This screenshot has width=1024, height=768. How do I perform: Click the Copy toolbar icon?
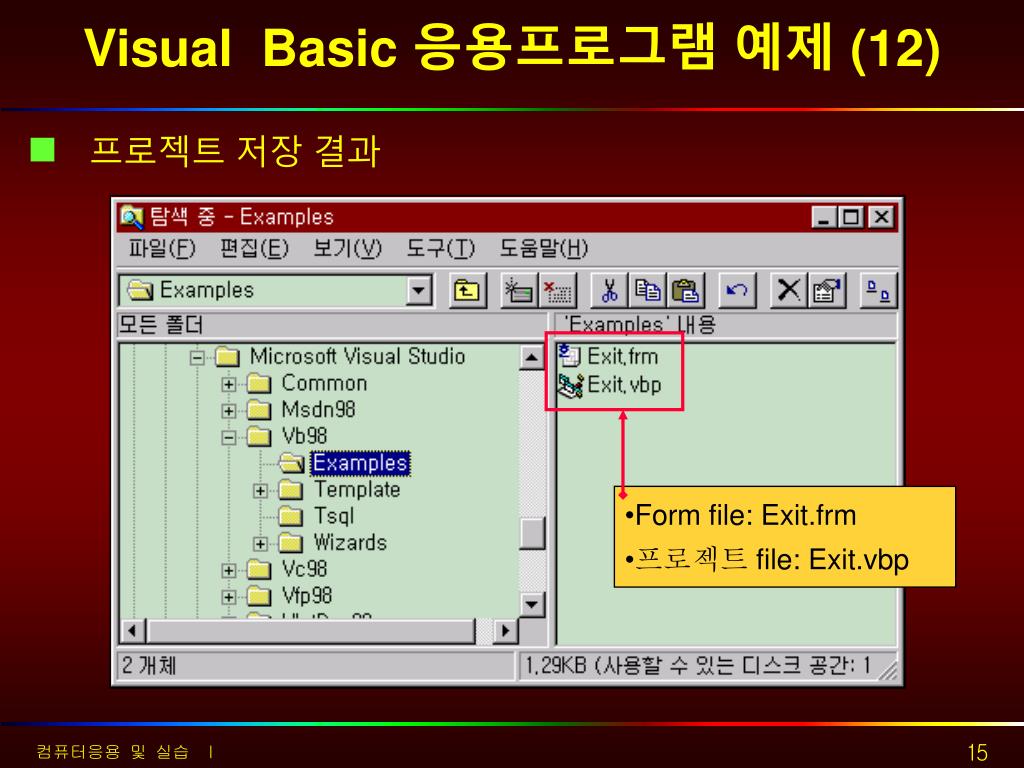pos(647,291)
